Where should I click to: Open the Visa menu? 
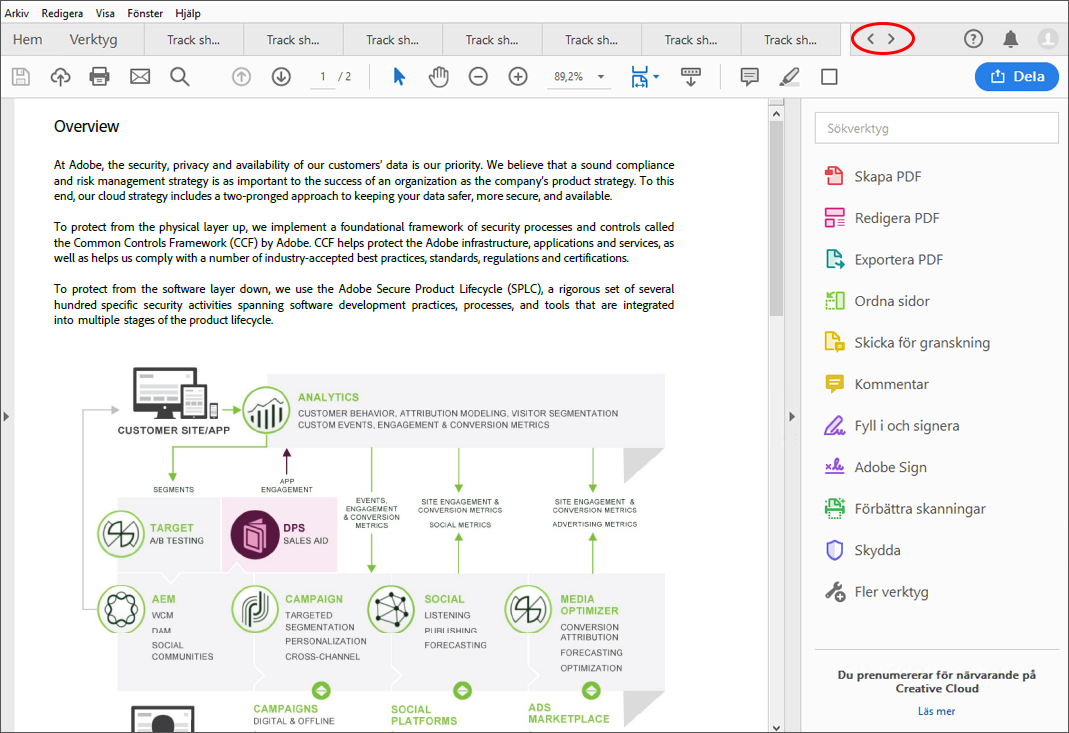[x=105, y=13]
